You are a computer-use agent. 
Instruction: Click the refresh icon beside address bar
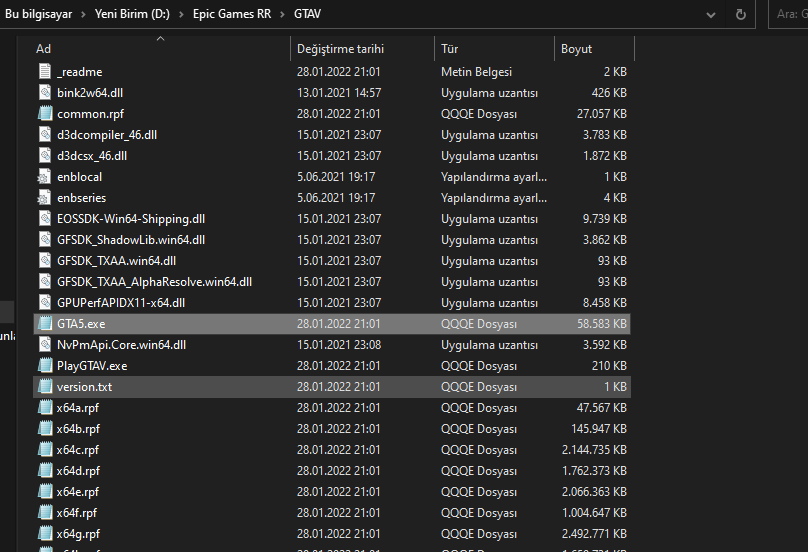pyautogui.click(x=741, y=15)
